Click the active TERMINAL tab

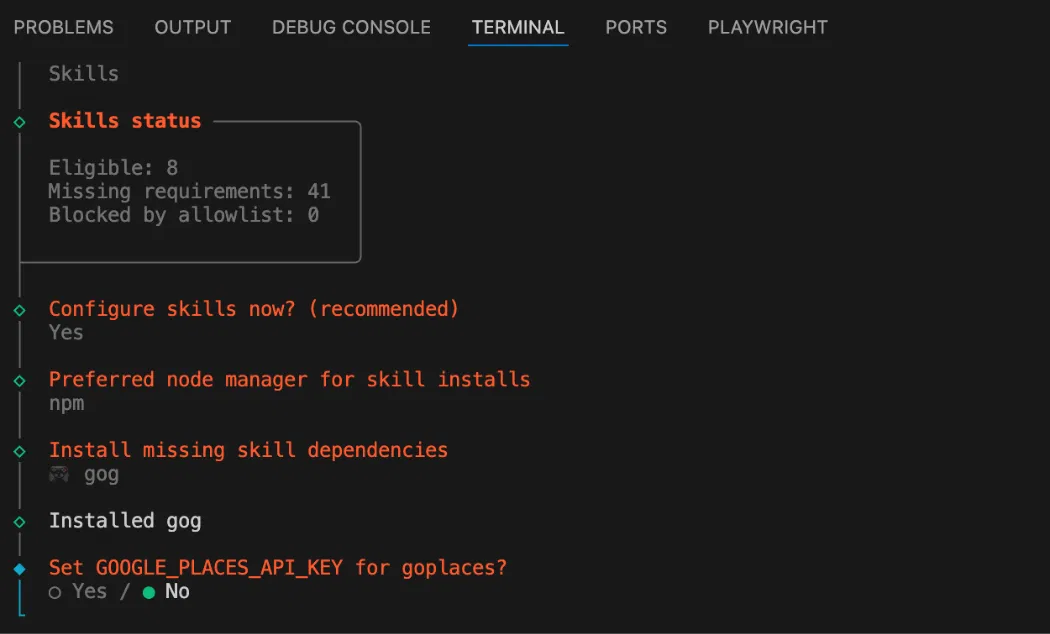[518, 28]
